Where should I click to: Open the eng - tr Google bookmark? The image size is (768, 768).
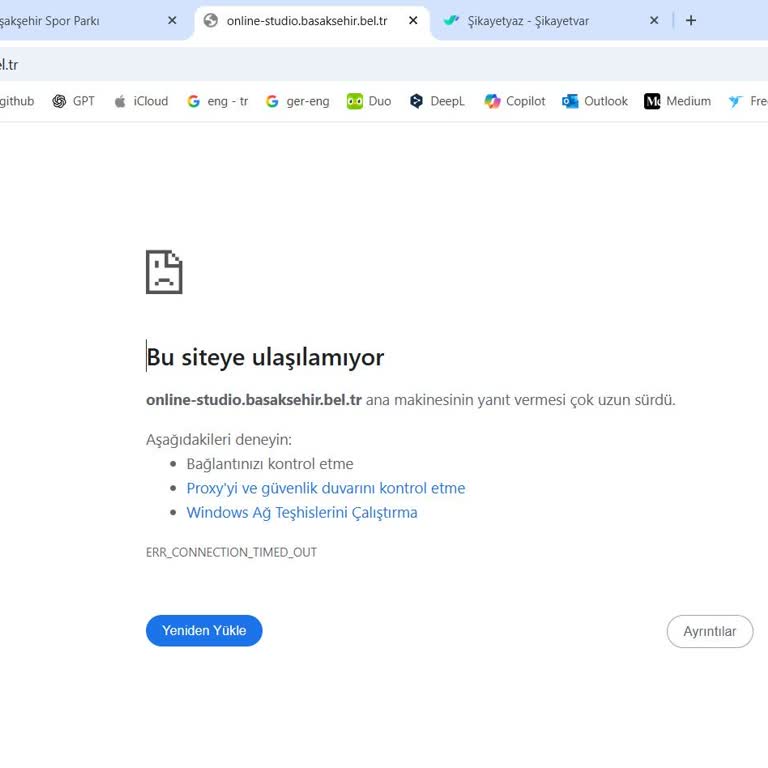(x=217, y=101)
